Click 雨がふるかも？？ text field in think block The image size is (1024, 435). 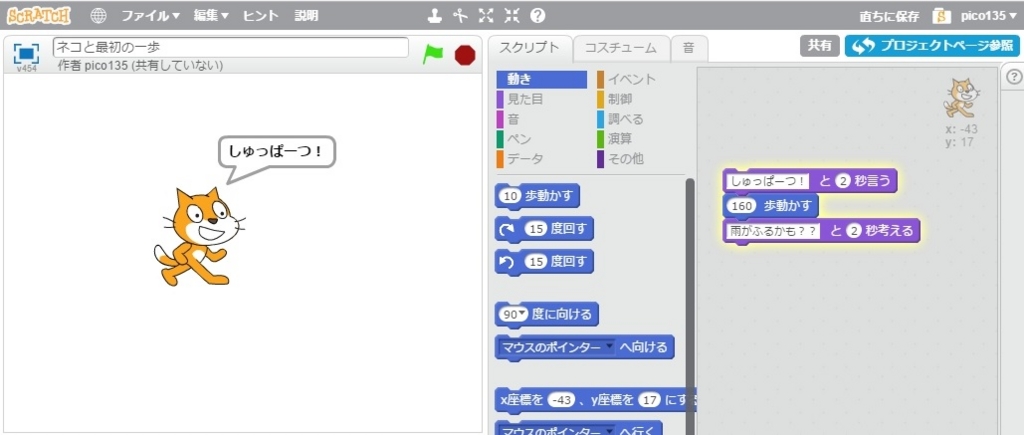tap(773, 231)
